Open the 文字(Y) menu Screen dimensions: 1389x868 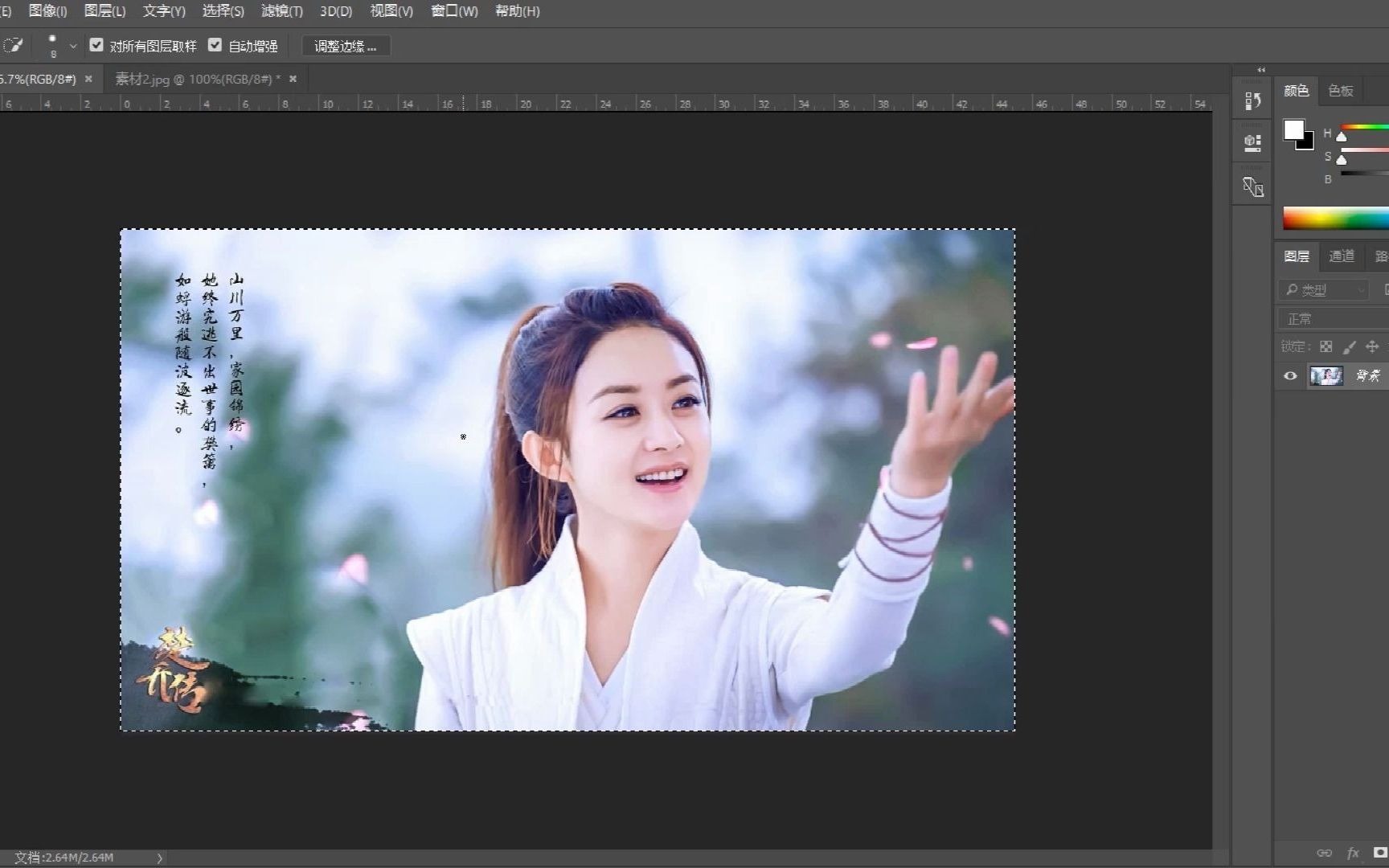[x=164, y=11]
